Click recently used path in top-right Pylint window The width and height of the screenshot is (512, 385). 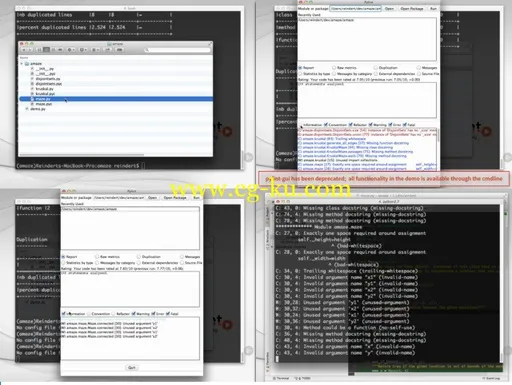(x=326, y=20)
